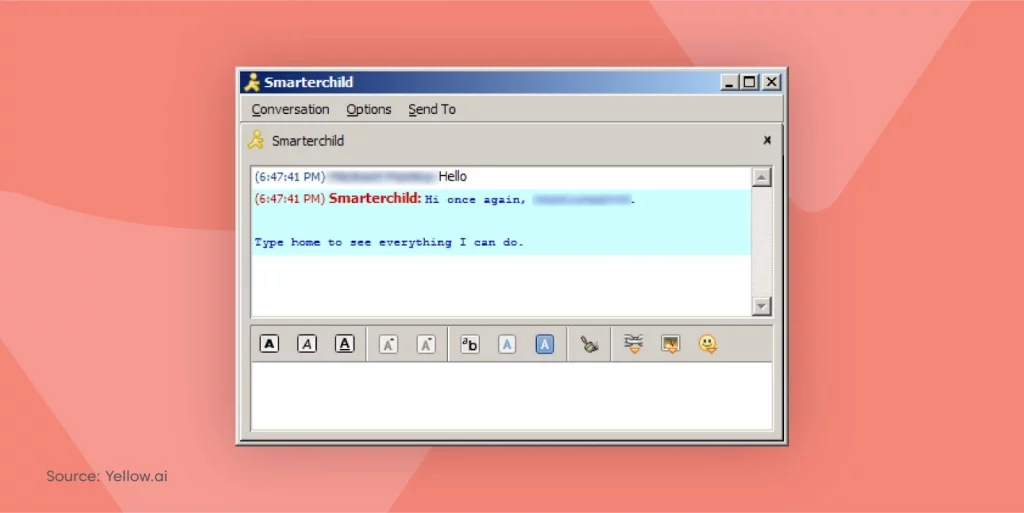
Task: Maximize the Smarterchild window
Action: click(750, 82)
